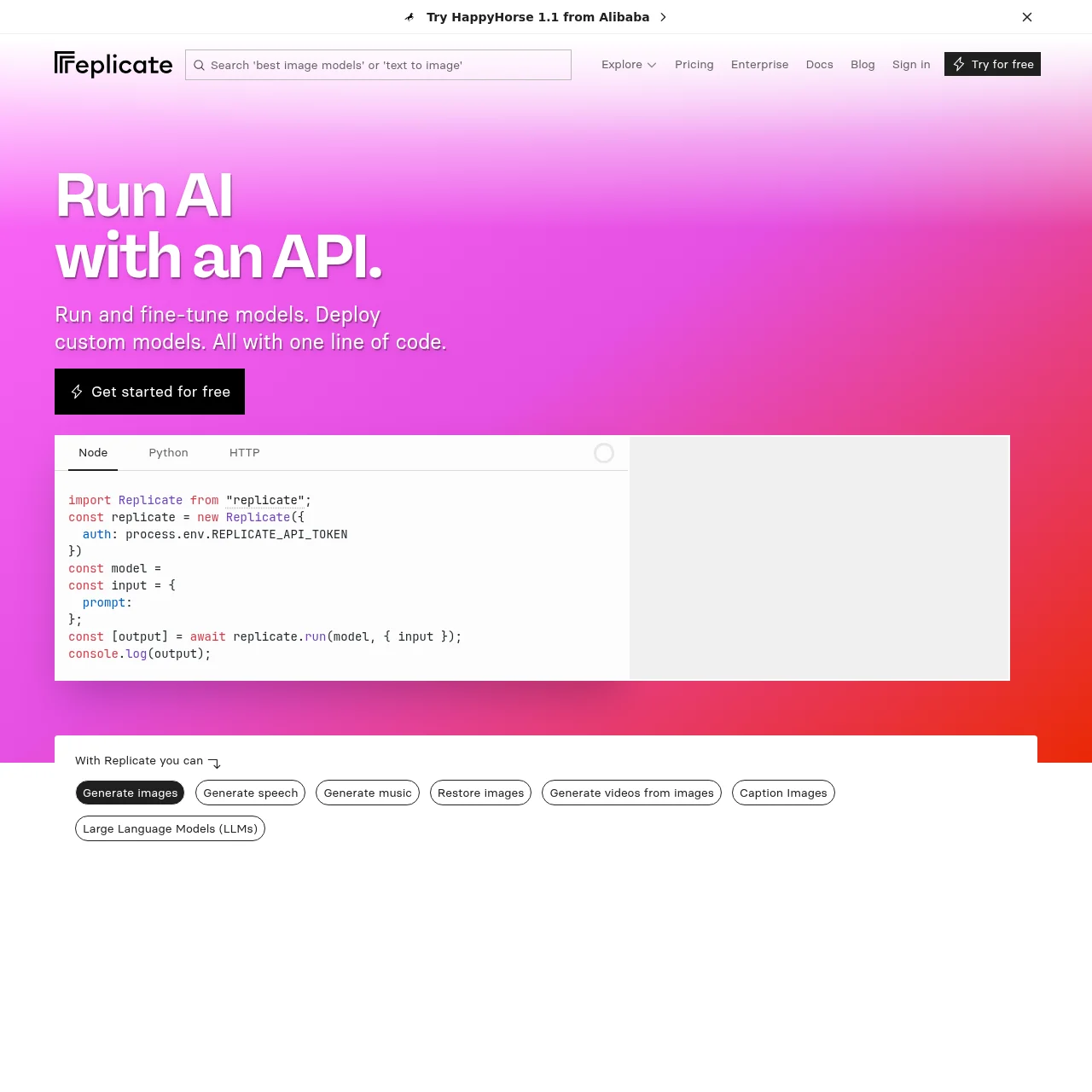This screenshot has width=1092, height=1092.
Task: Click lightning icon on Try for free
Action: coord(959,64)
